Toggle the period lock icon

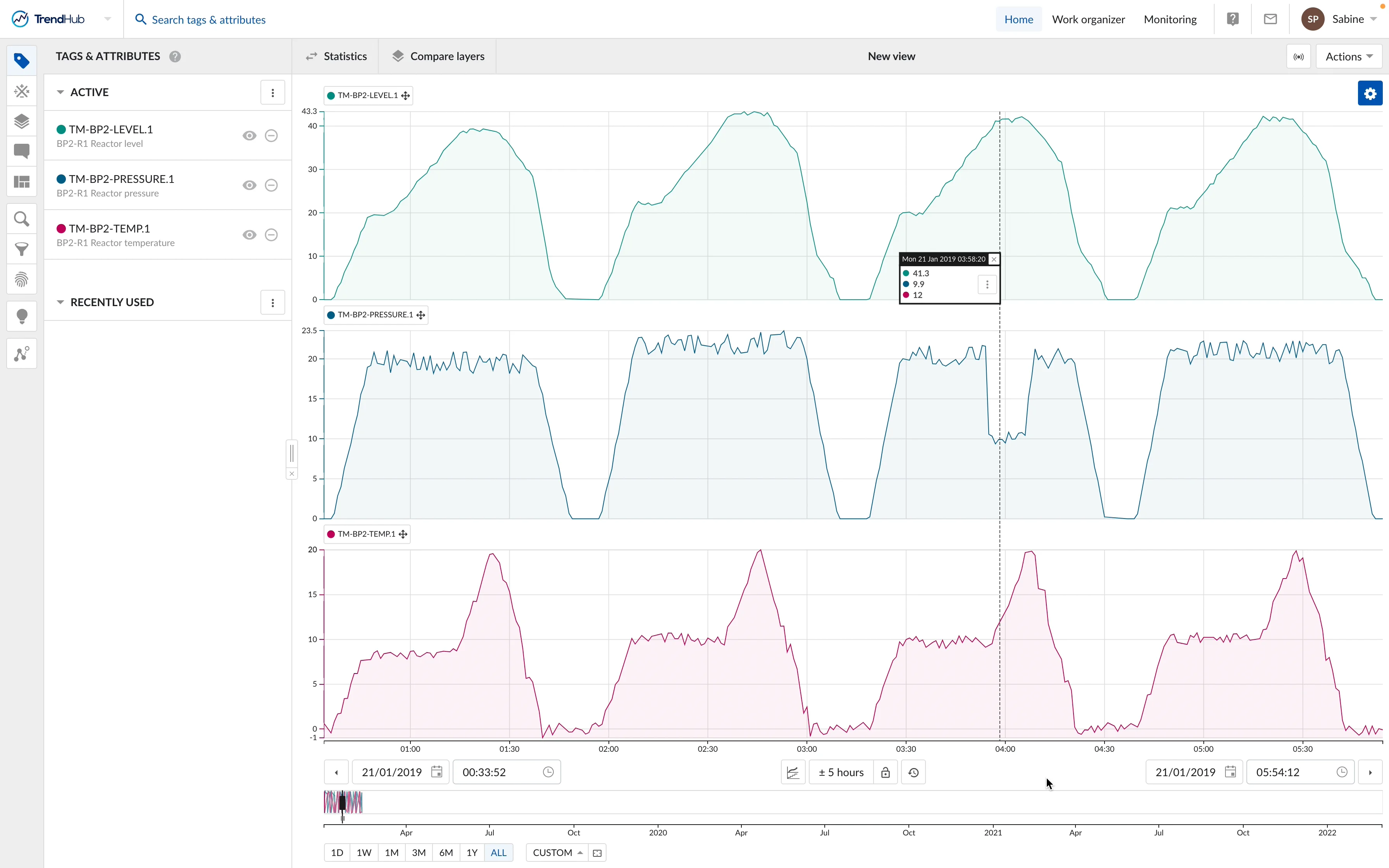886,772
